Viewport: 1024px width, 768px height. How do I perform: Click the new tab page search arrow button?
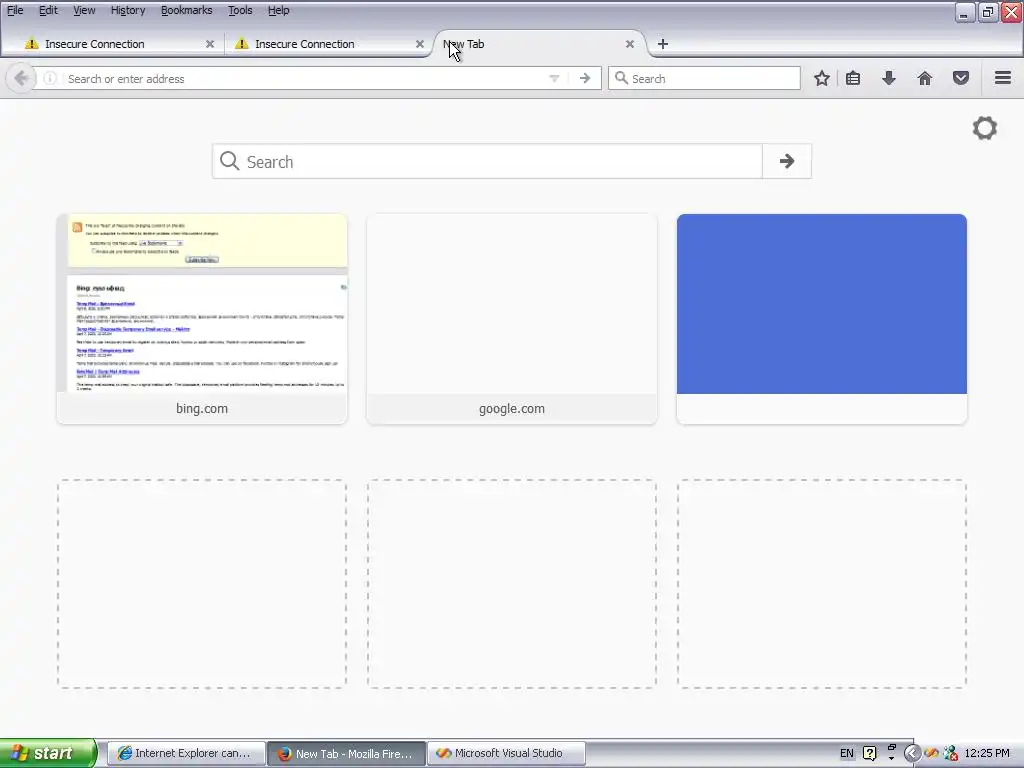(x=787, y=161)
